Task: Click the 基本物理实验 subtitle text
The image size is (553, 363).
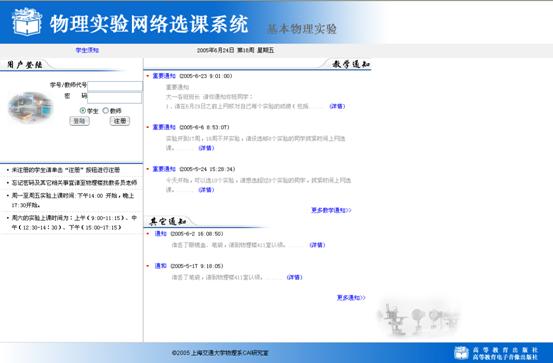Action: (302, 29)
